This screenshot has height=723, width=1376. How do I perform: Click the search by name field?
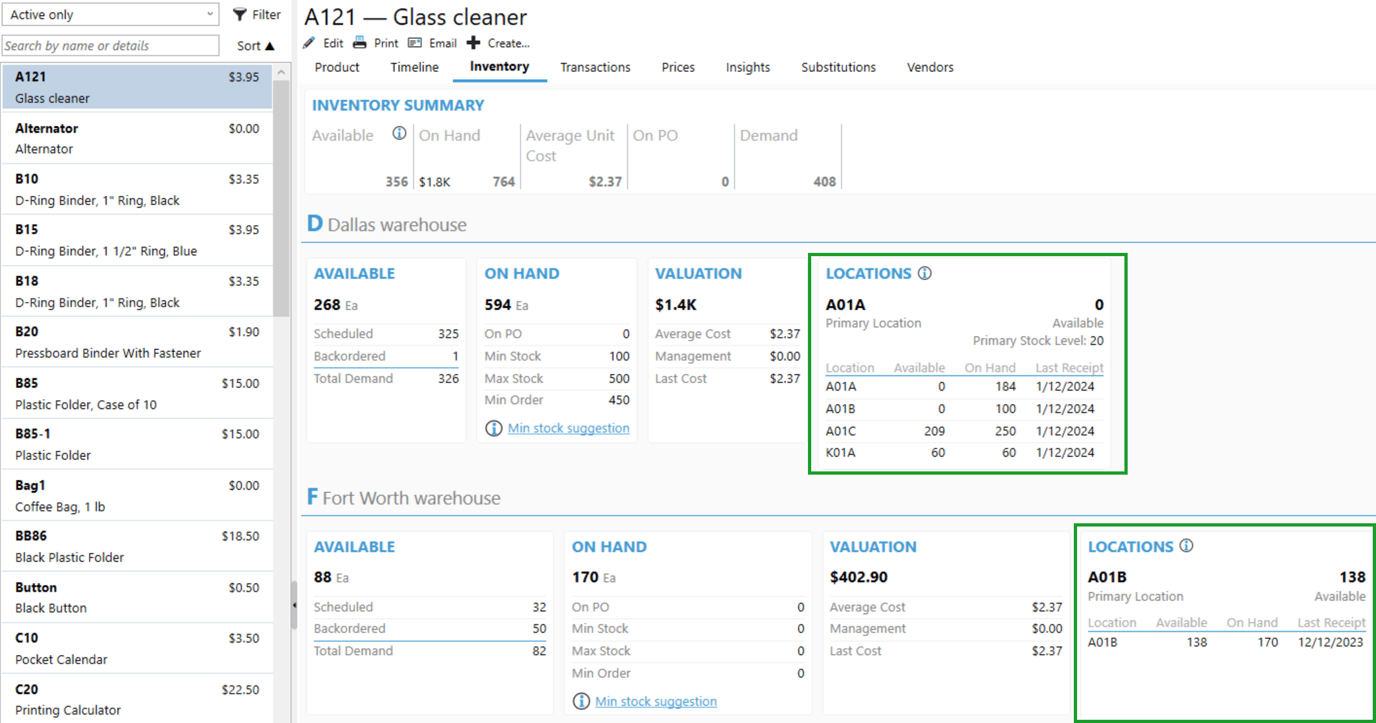pyautogui.click(x=110, y=46)
